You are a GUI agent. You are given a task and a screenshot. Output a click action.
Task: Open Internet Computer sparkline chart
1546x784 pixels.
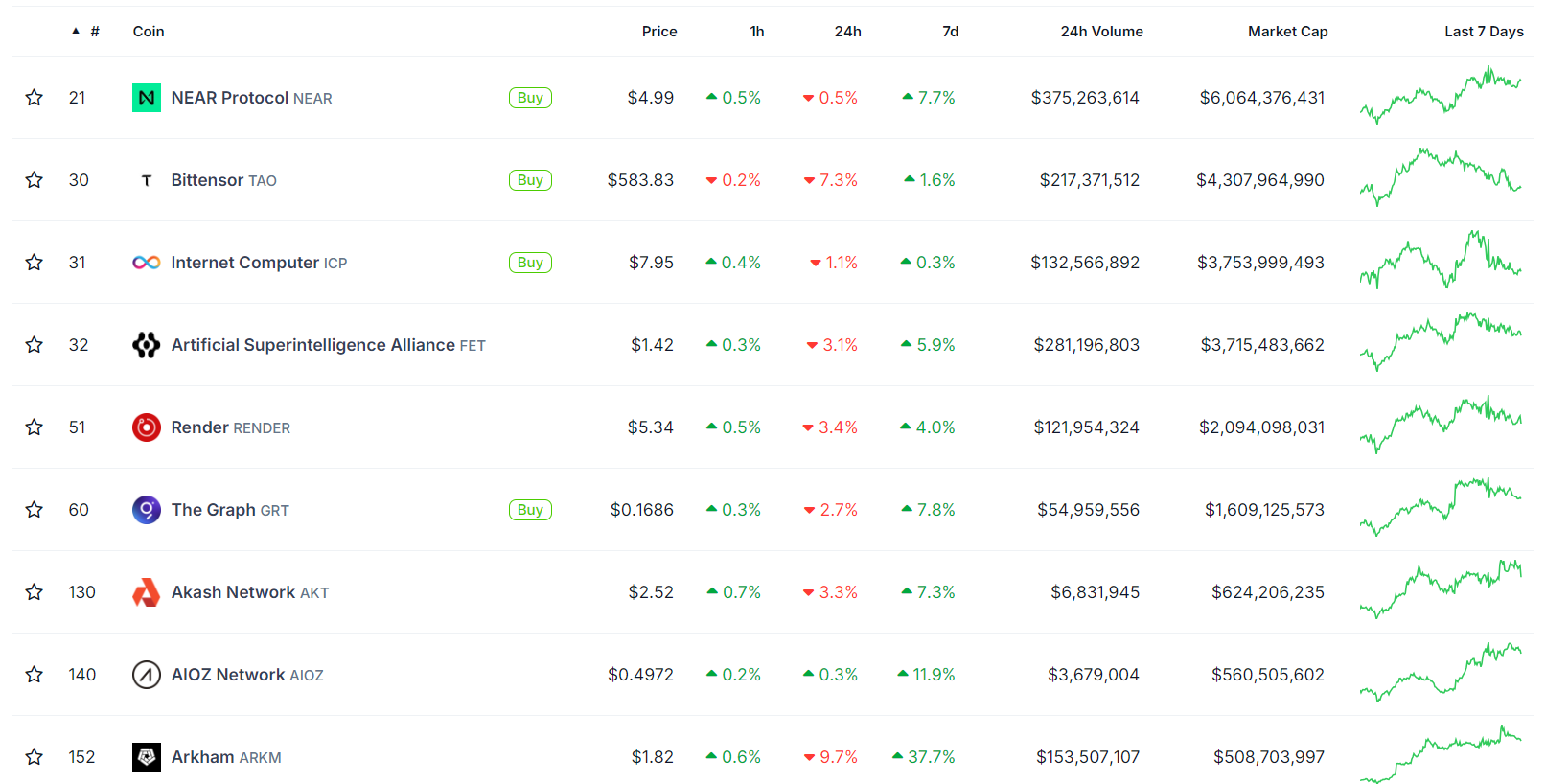tap(1441, 260)
